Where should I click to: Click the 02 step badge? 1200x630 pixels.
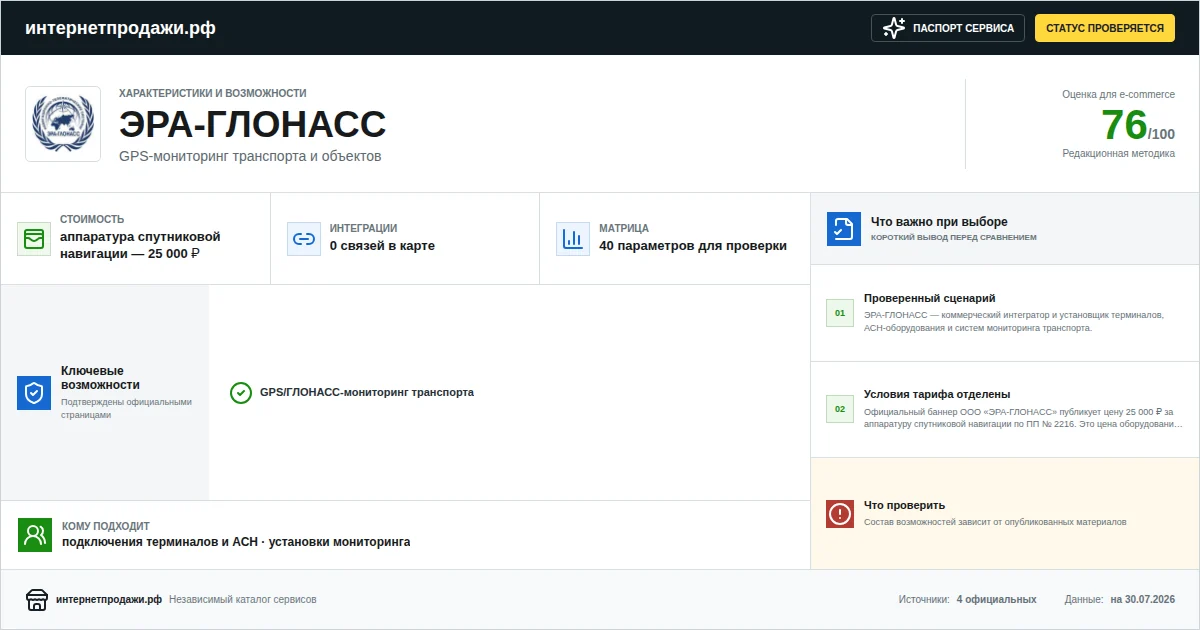click(840, 409)
